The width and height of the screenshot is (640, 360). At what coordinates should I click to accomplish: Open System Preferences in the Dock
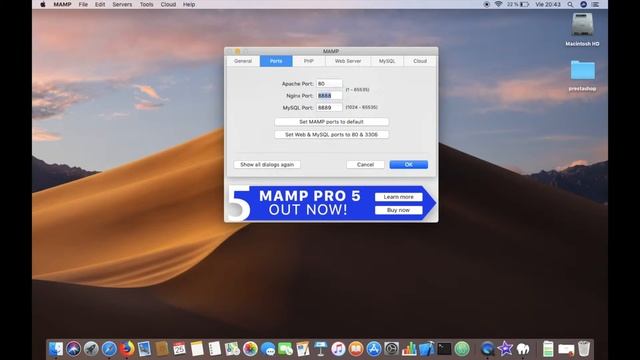[x=391, y=349]
